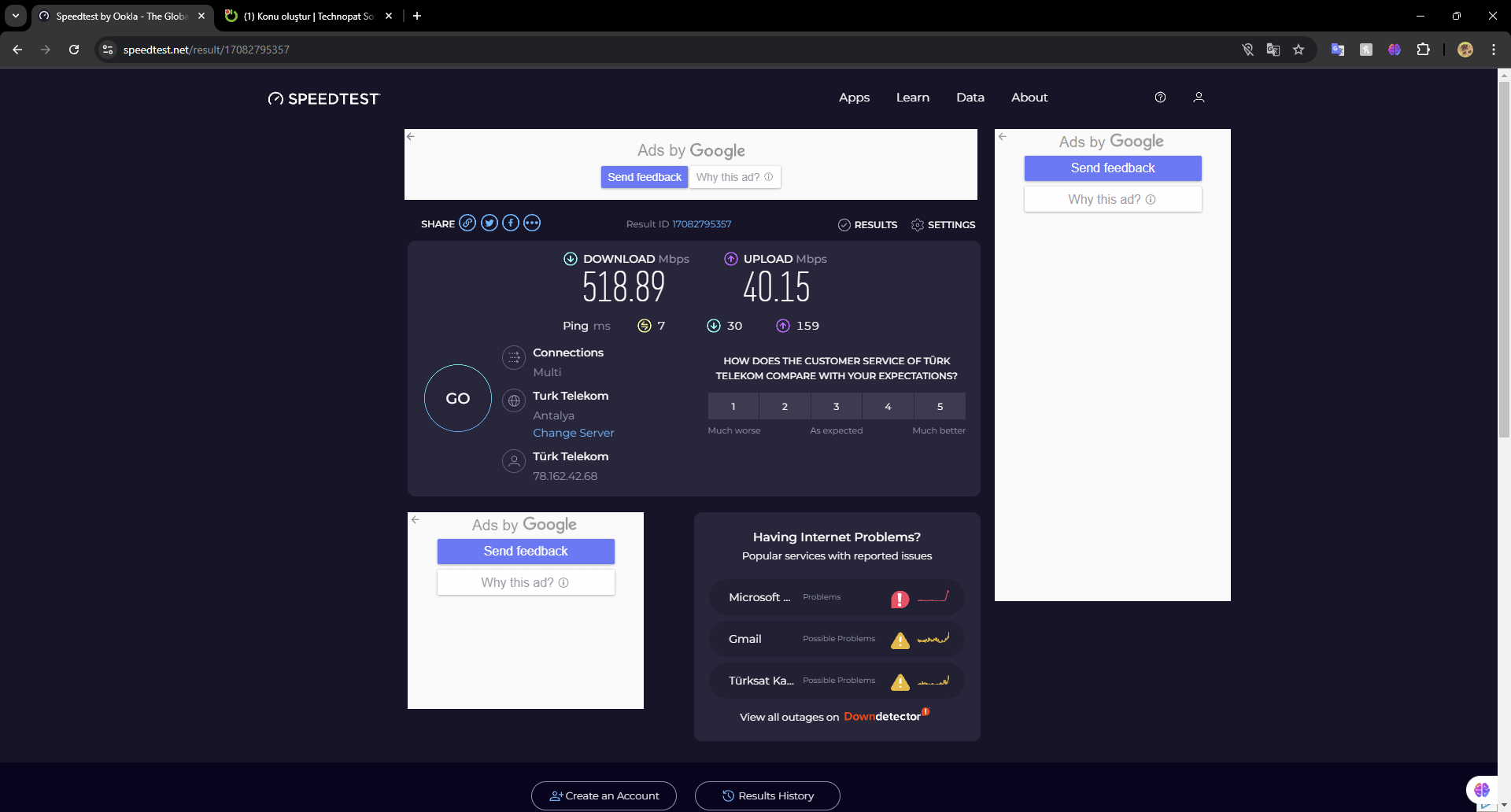Bookmark this page with the star icon

(1299, 50)
